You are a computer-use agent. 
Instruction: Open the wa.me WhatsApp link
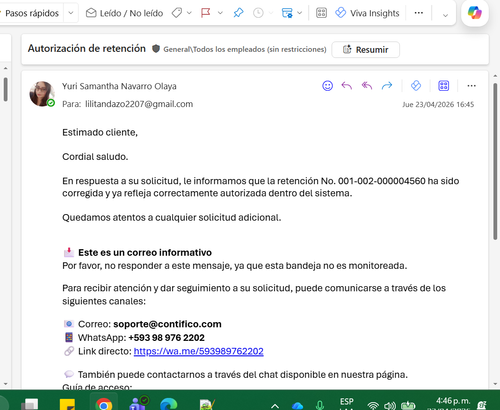coord(199,351)
